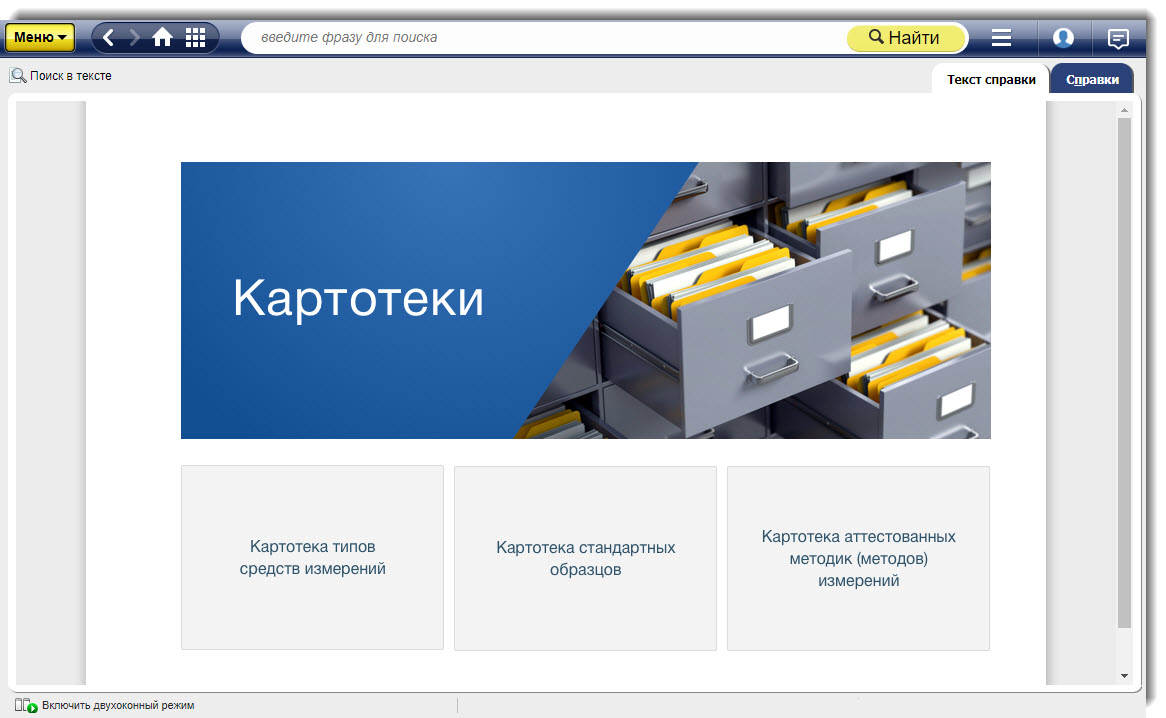Click the vertical scrollbar thumb
Screen dimensions: 1166x718
[x=1124, y=372]
